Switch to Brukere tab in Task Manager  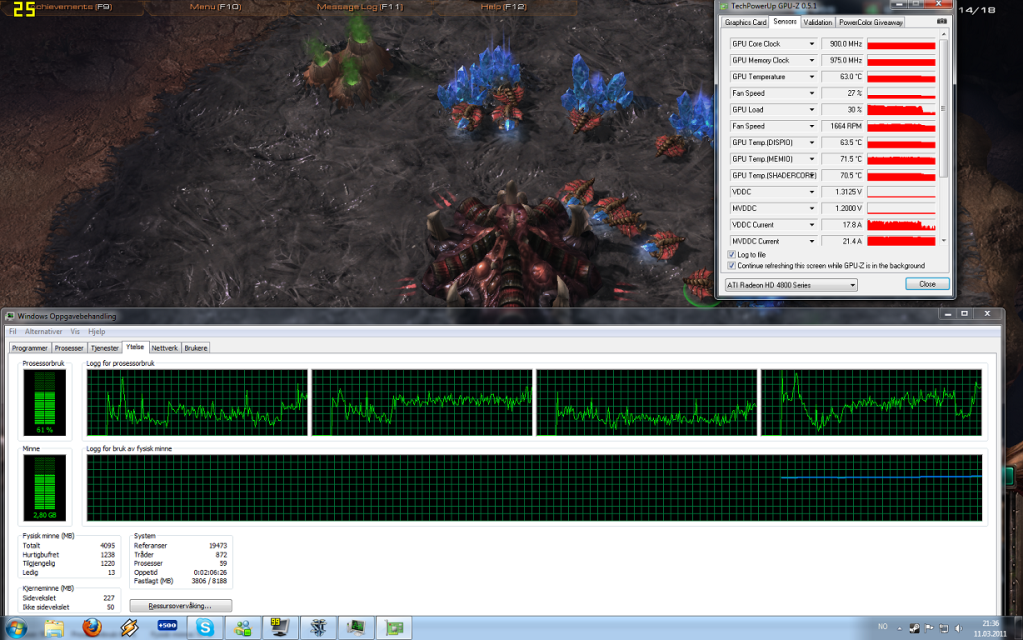click(196, 348)
